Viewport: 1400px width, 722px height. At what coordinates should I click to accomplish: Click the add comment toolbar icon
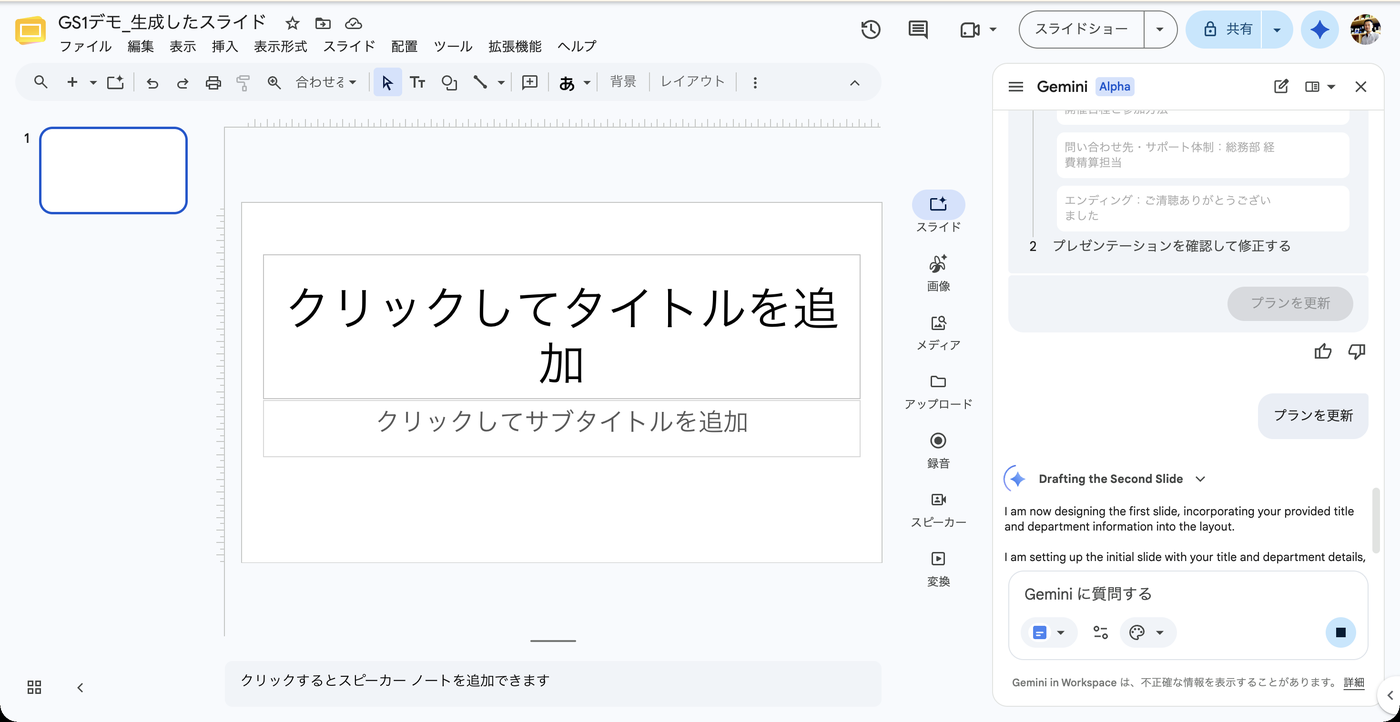pos(530,83)
